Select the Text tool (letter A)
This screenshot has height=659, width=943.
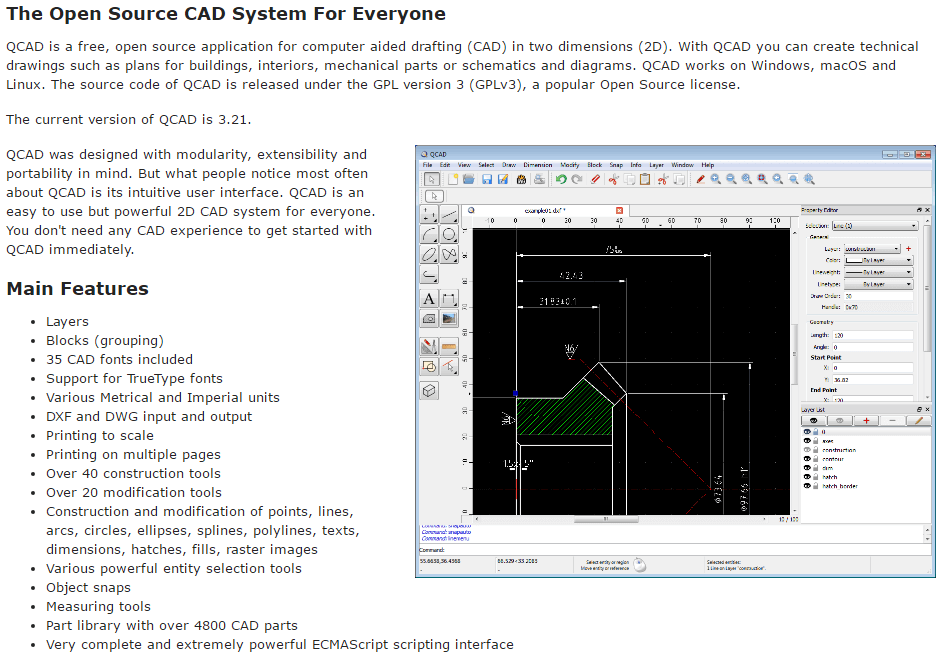click(429, 298)
